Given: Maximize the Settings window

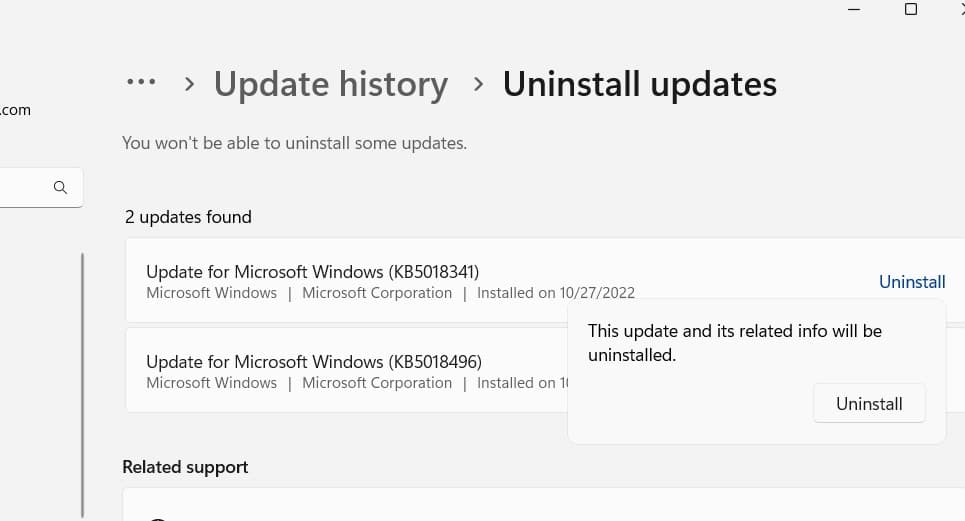Looking at the screenshot, I should click(x=910, y=9).
